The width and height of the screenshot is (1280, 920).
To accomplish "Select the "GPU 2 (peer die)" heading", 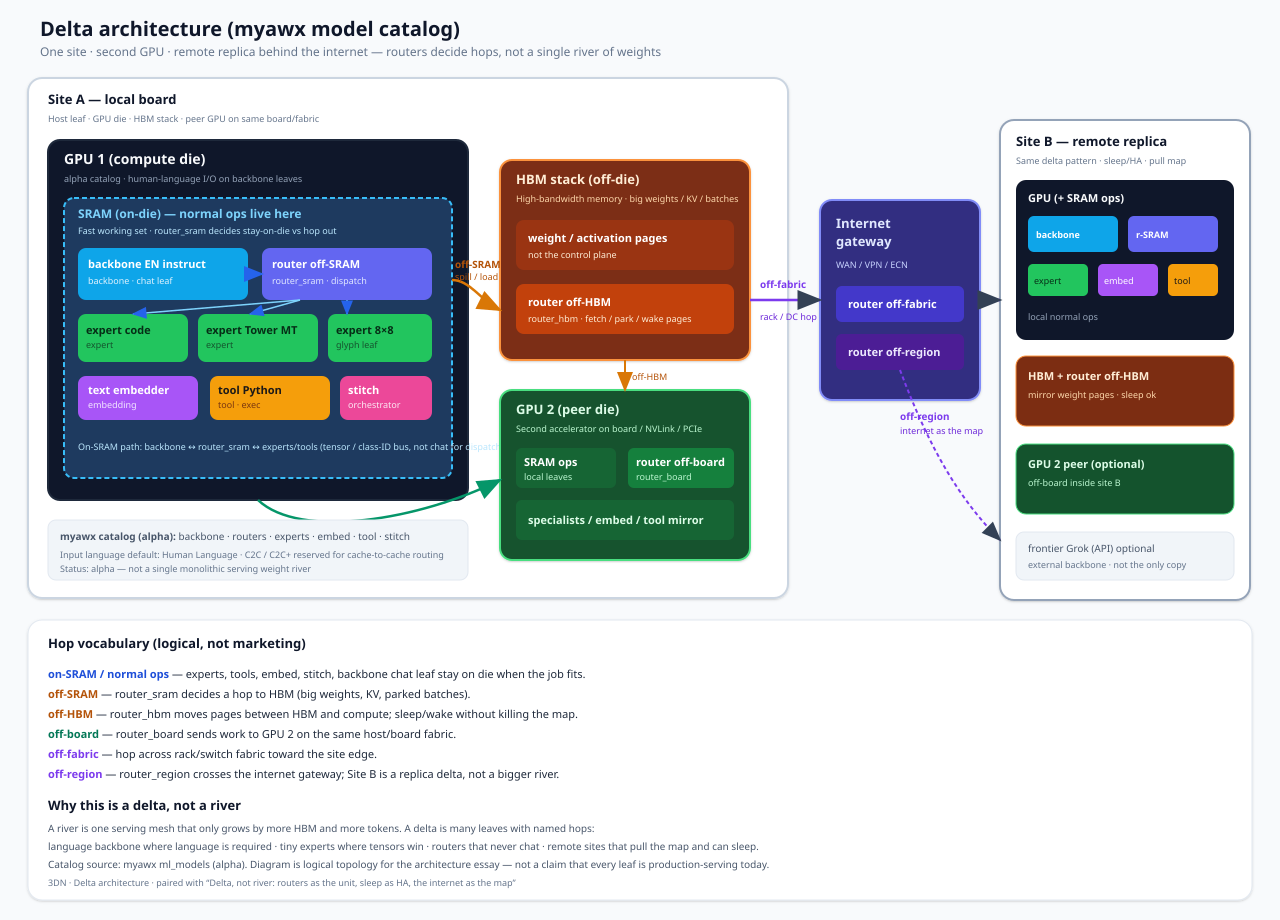I will tap(568, 409).
